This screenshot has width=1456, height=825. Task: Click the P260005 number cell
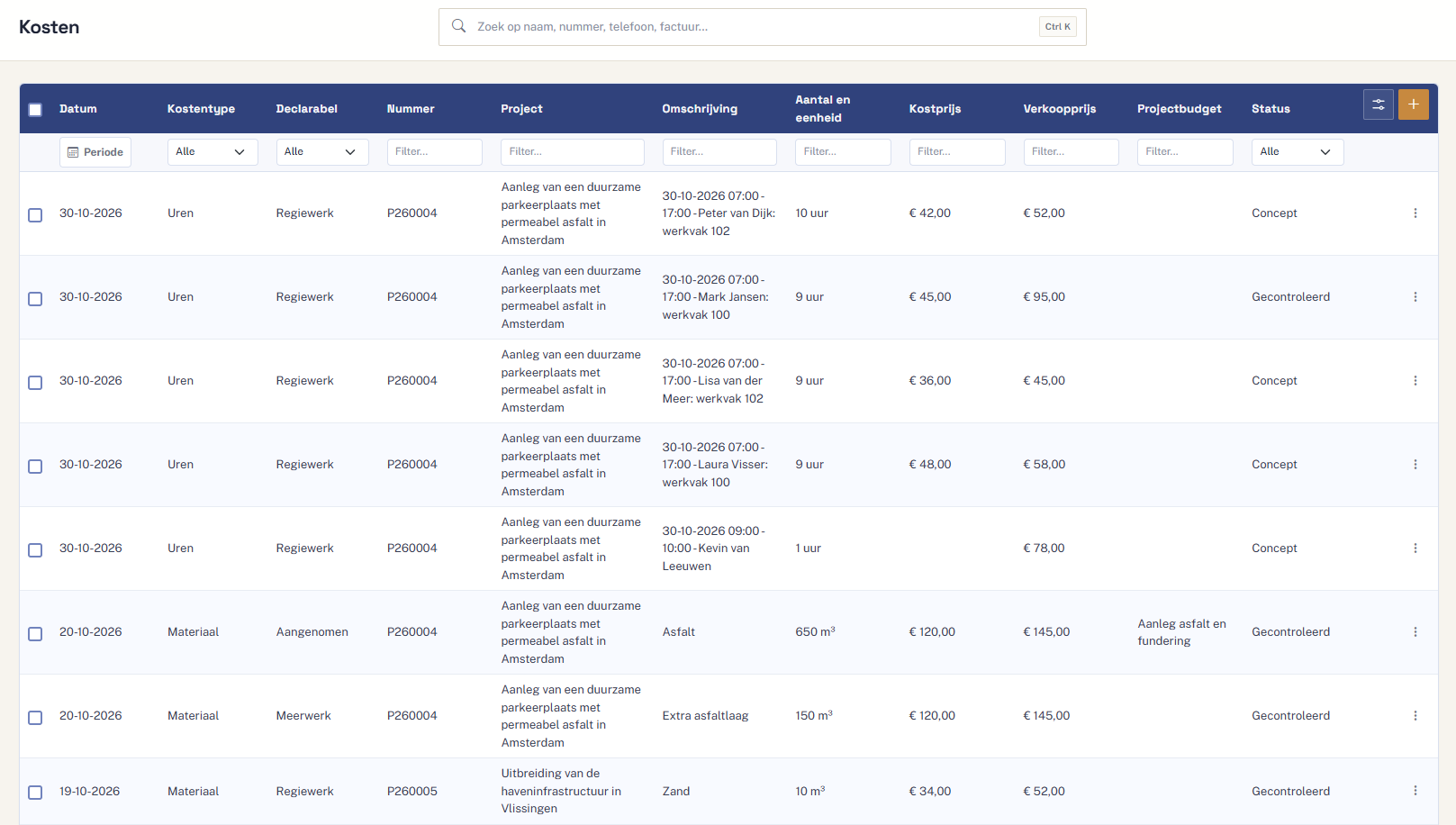coord(412,792)
